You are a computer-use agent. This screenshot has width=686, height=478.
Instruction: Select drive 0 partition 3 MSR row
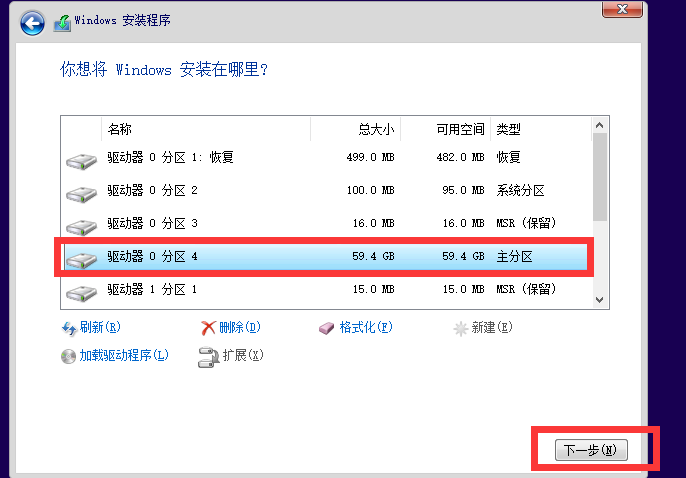(300, 224)
